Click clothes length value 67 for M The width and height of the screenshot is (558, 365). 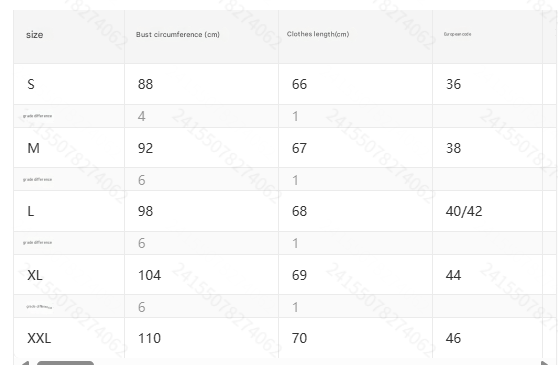299,148
